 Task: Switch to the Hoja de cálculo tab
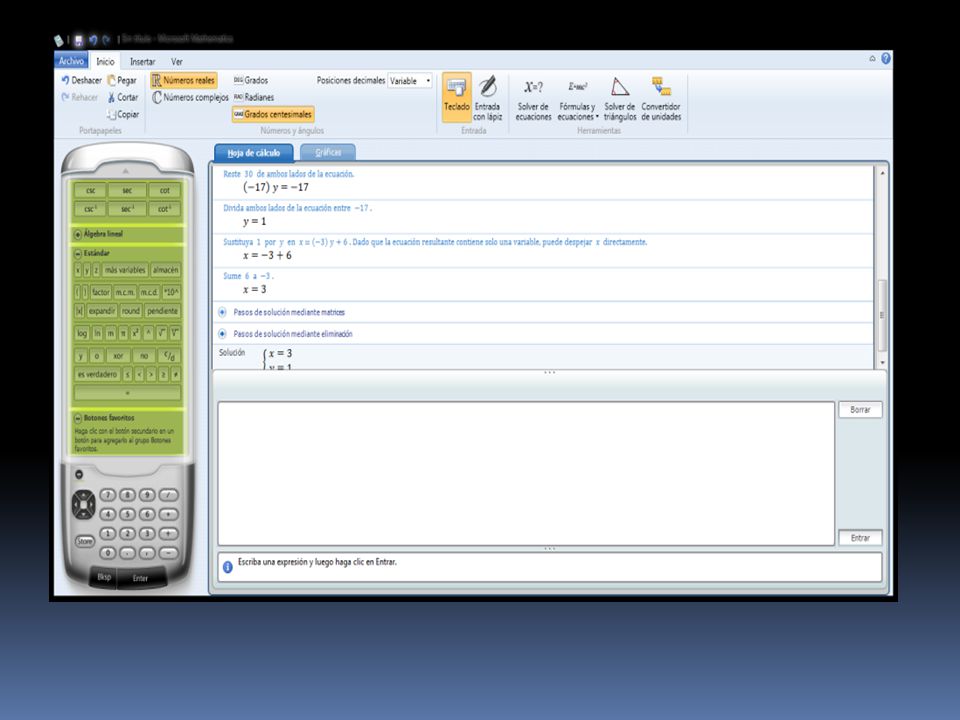253,152
